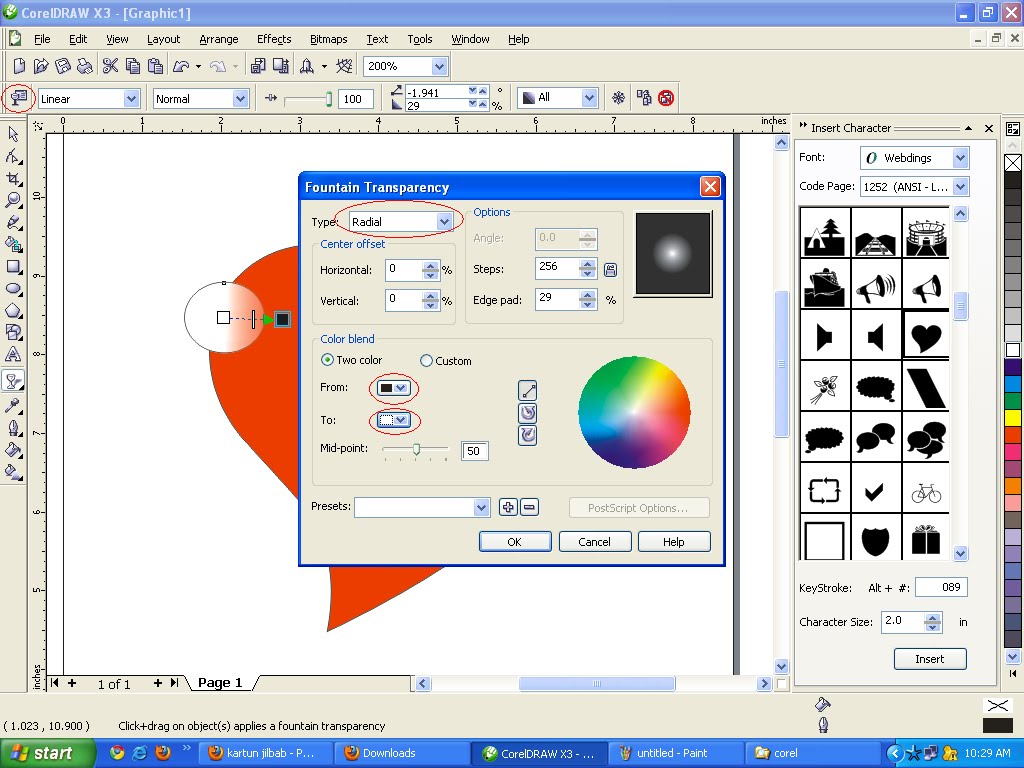This screenshot has height=768, width=1024.
Task: Switch to the Page 1 tab
Action: [x=220, y=682]
